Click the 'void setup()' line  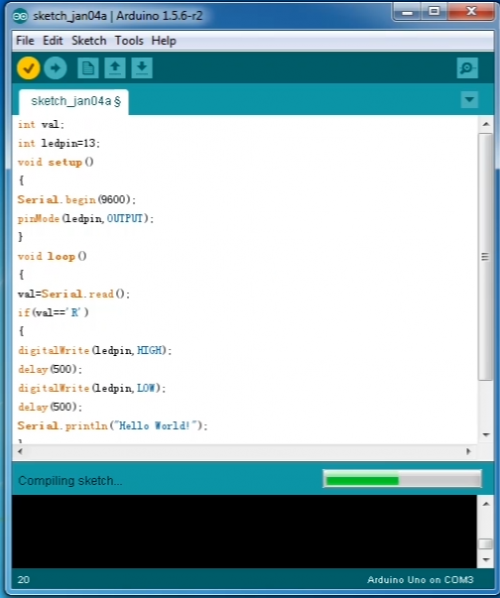click(56, 162)
